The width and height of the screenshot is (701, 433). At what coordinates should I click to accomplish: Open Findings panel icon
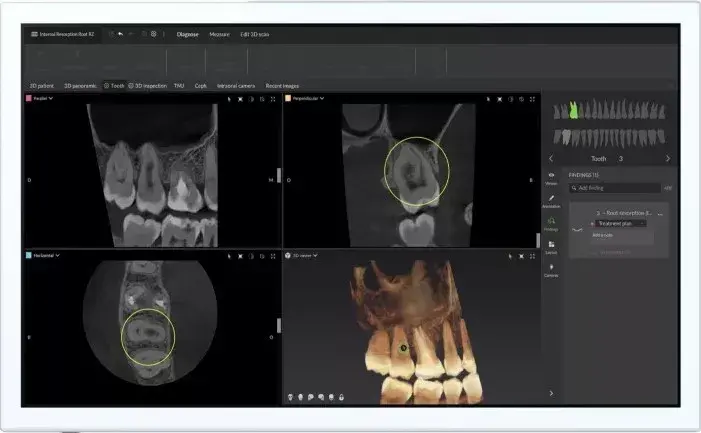pyautogui.click(x=551, y=224)
